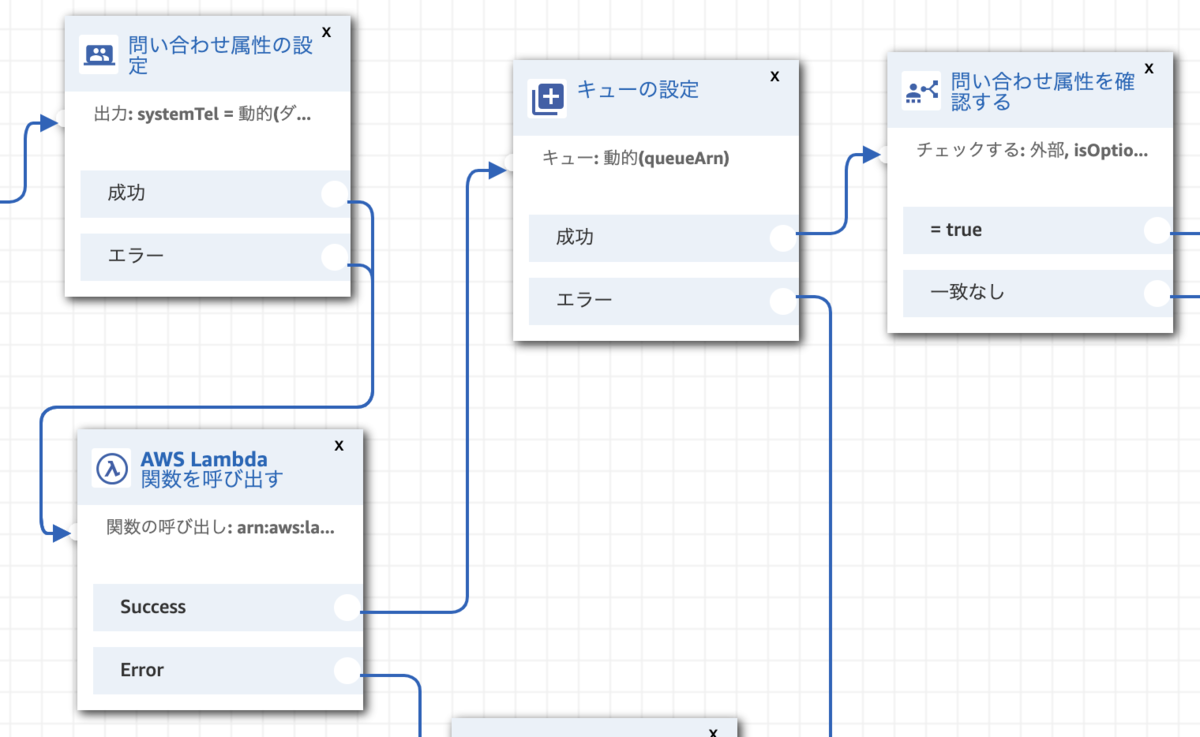
Task: Click the 成功 output connector on キューの設定
Action: click(x=781, y=238)
